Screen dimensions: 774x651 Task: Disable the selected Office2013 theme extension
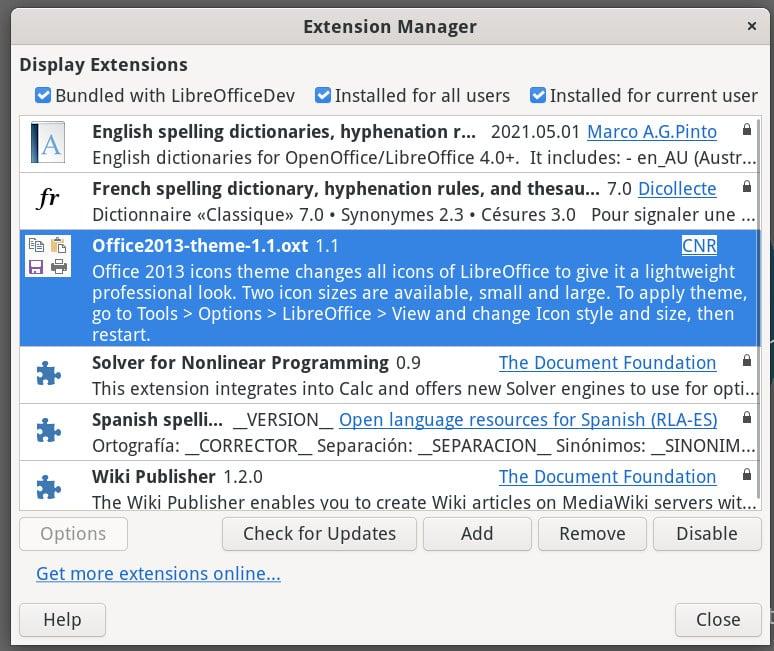click(706, 534)
